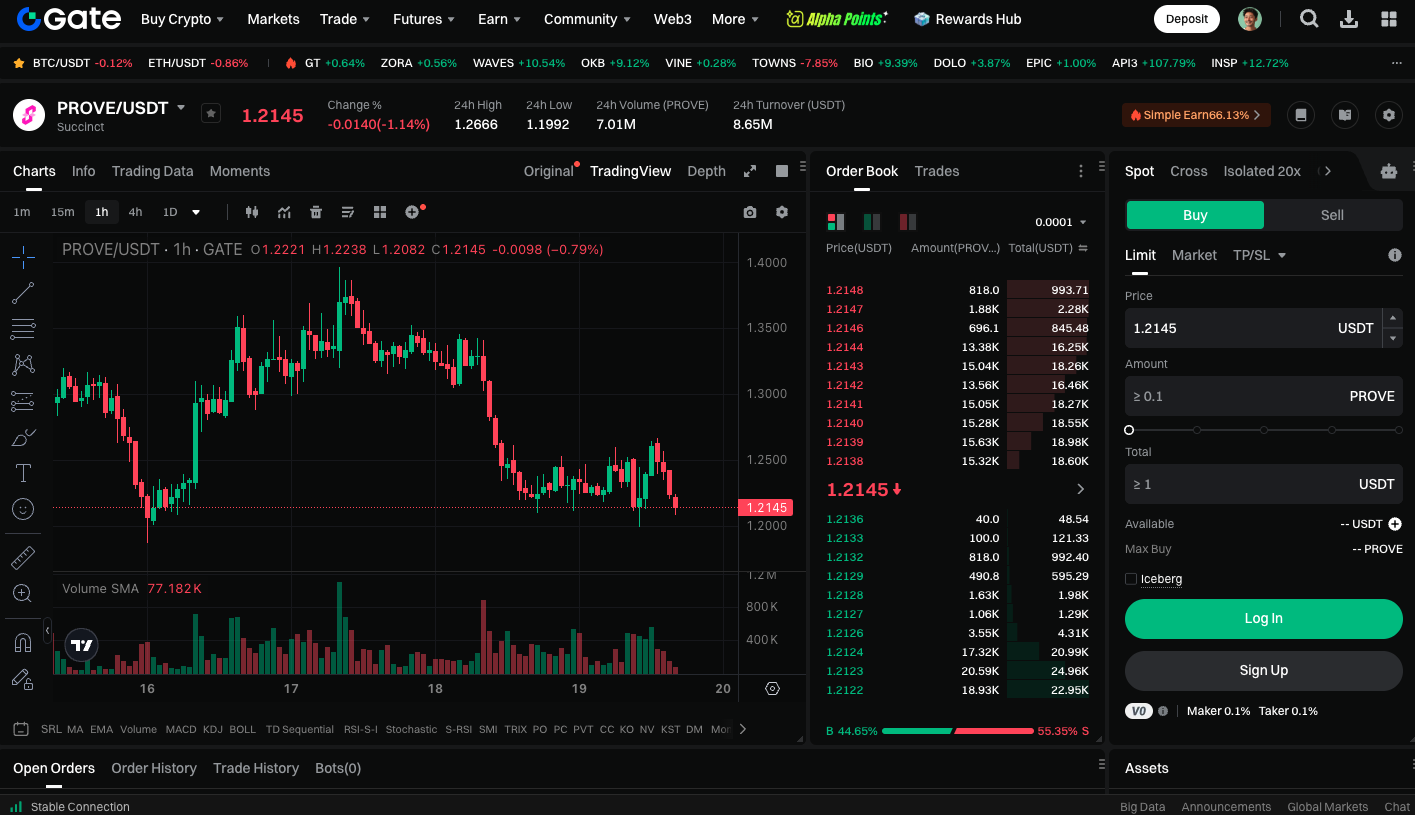
Task: Click the Total USDT input field
Action: [1263, 484]
